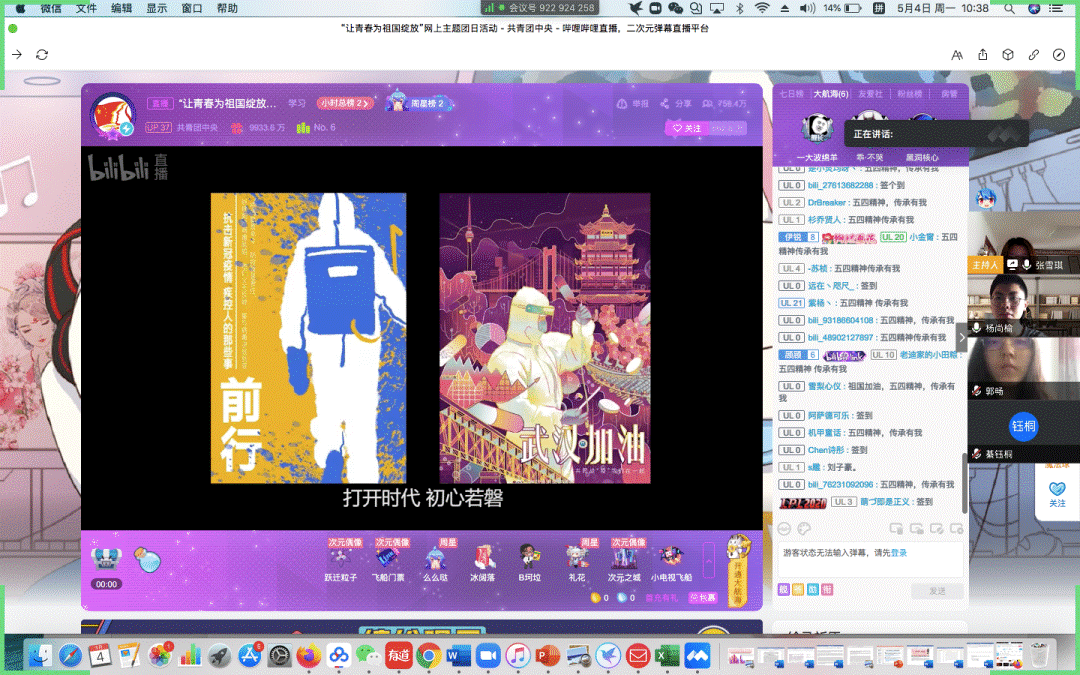
Task: Open the emoji picker in chat toolbar
Action: pyautogui.click(x=785, y=528)
